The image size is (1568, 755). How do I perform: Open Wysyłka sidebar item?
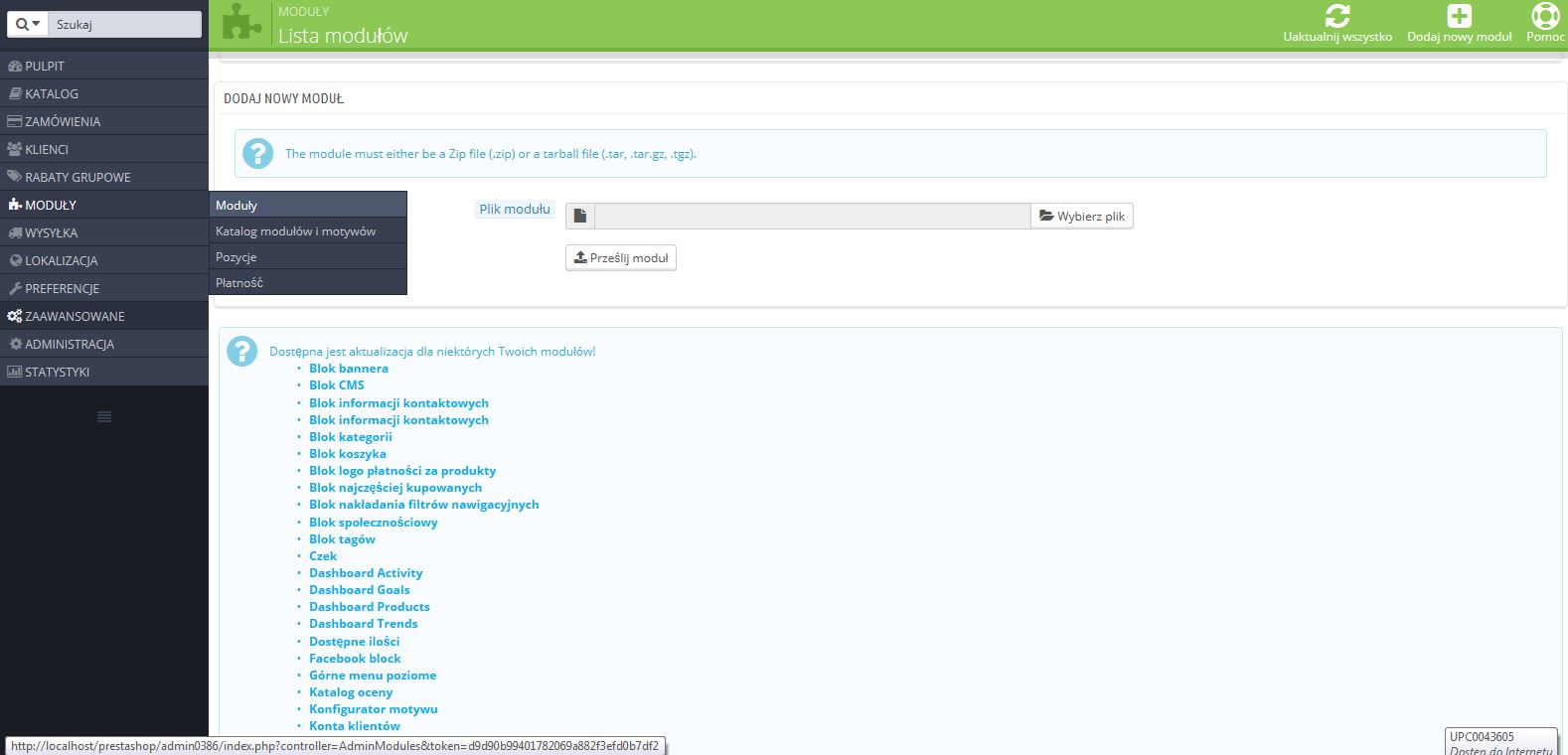(104, 232)
